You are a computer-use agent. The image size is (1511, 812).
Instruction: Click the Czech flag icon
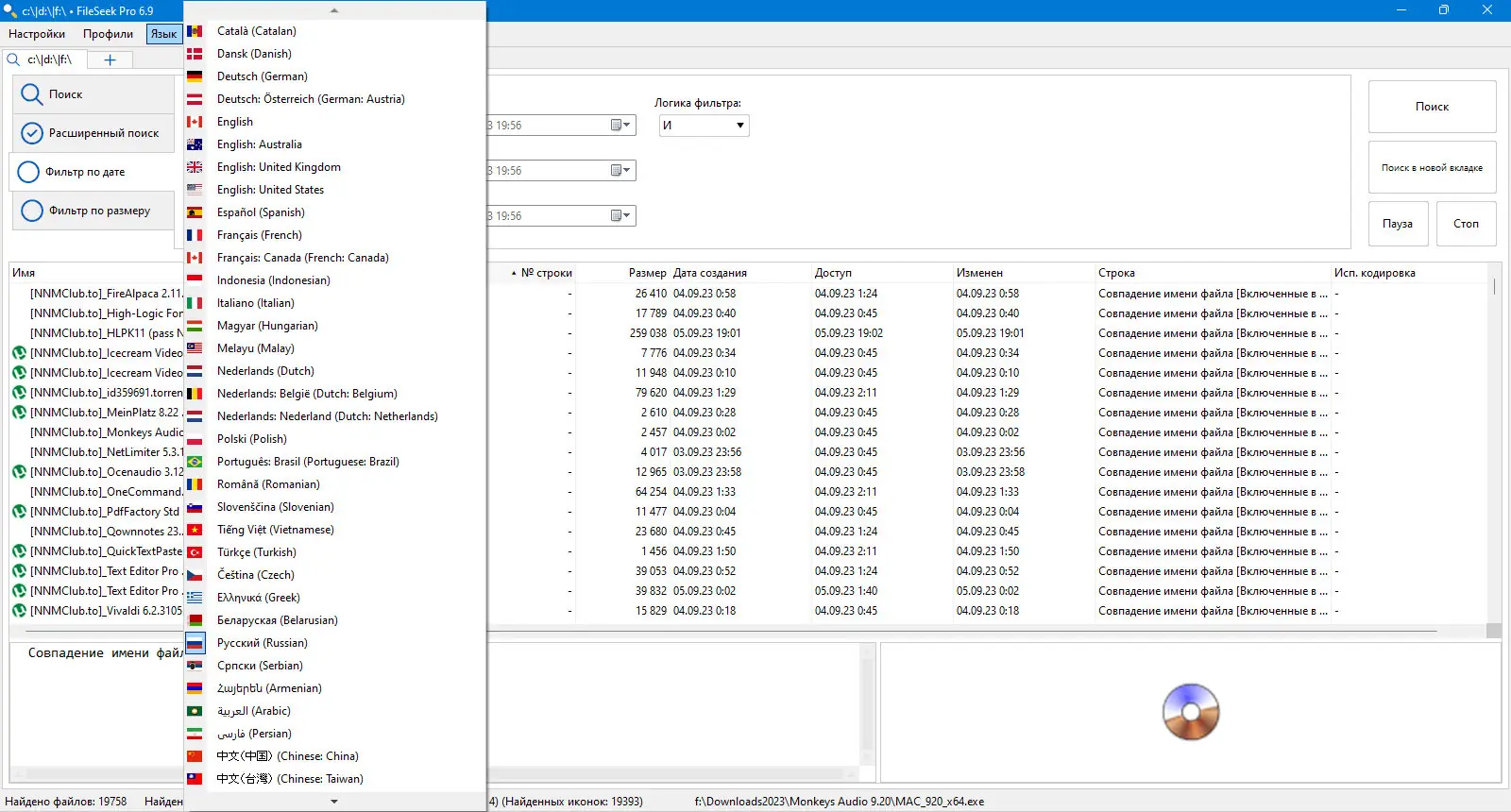coord(195,575)
